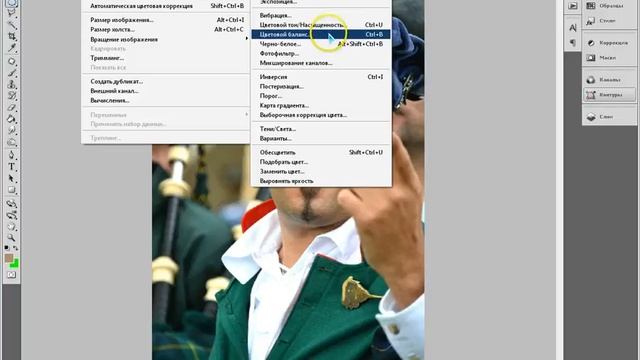Select the Crop tool
This screenshot has width=640, height=360.
pos(11,36)
